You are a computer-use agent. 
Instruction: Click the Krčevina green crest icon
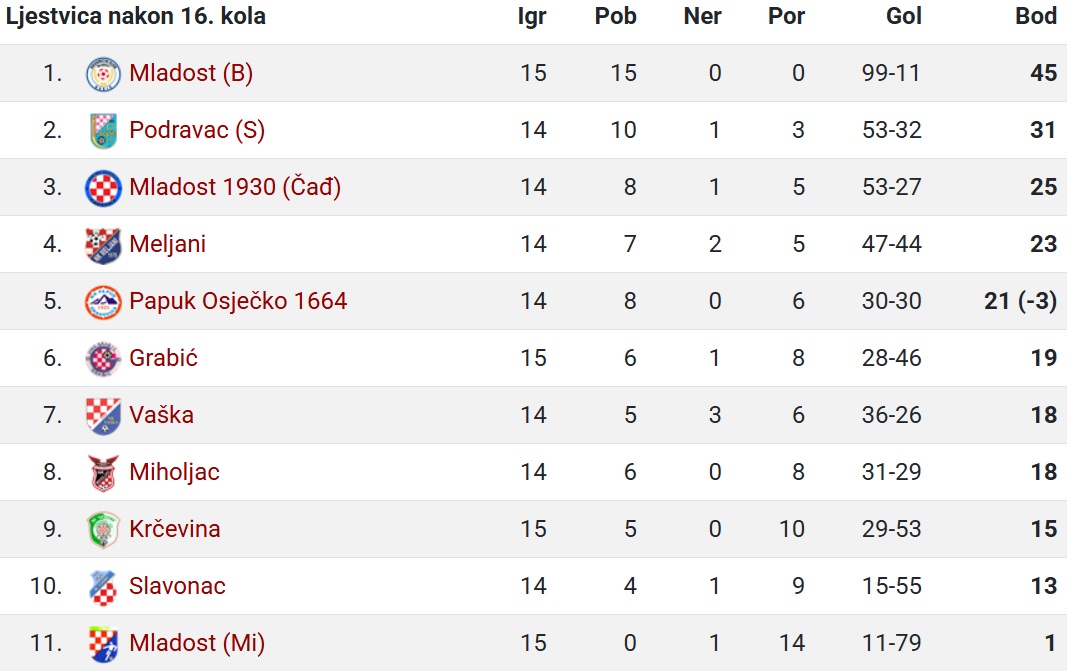[x=103, y=530]
